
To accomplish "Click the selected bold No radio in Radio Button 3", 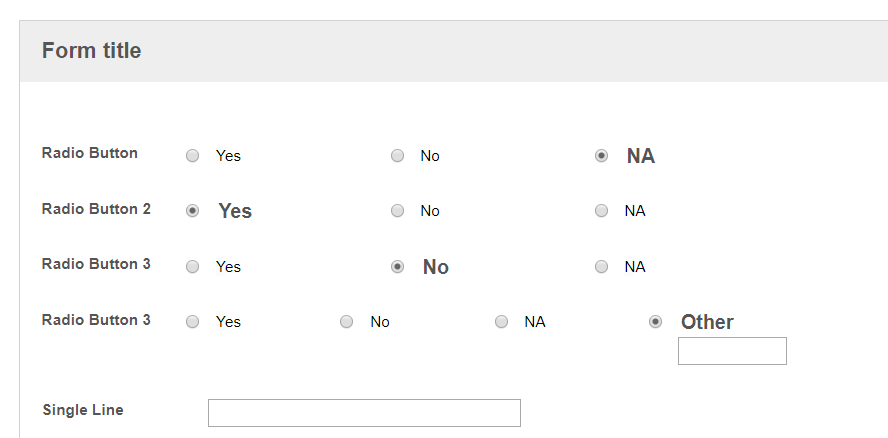I will pos(398,266).
